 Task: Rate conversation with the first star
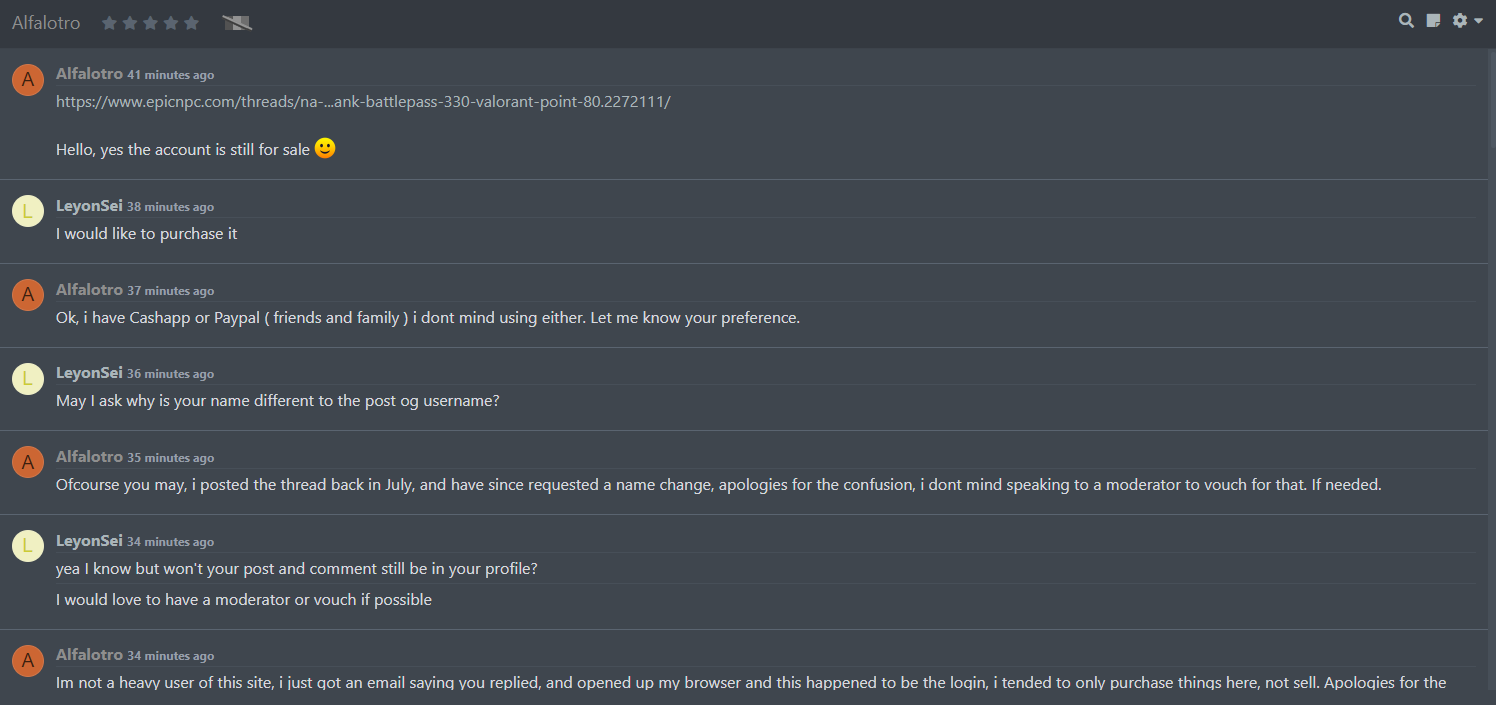109,23
